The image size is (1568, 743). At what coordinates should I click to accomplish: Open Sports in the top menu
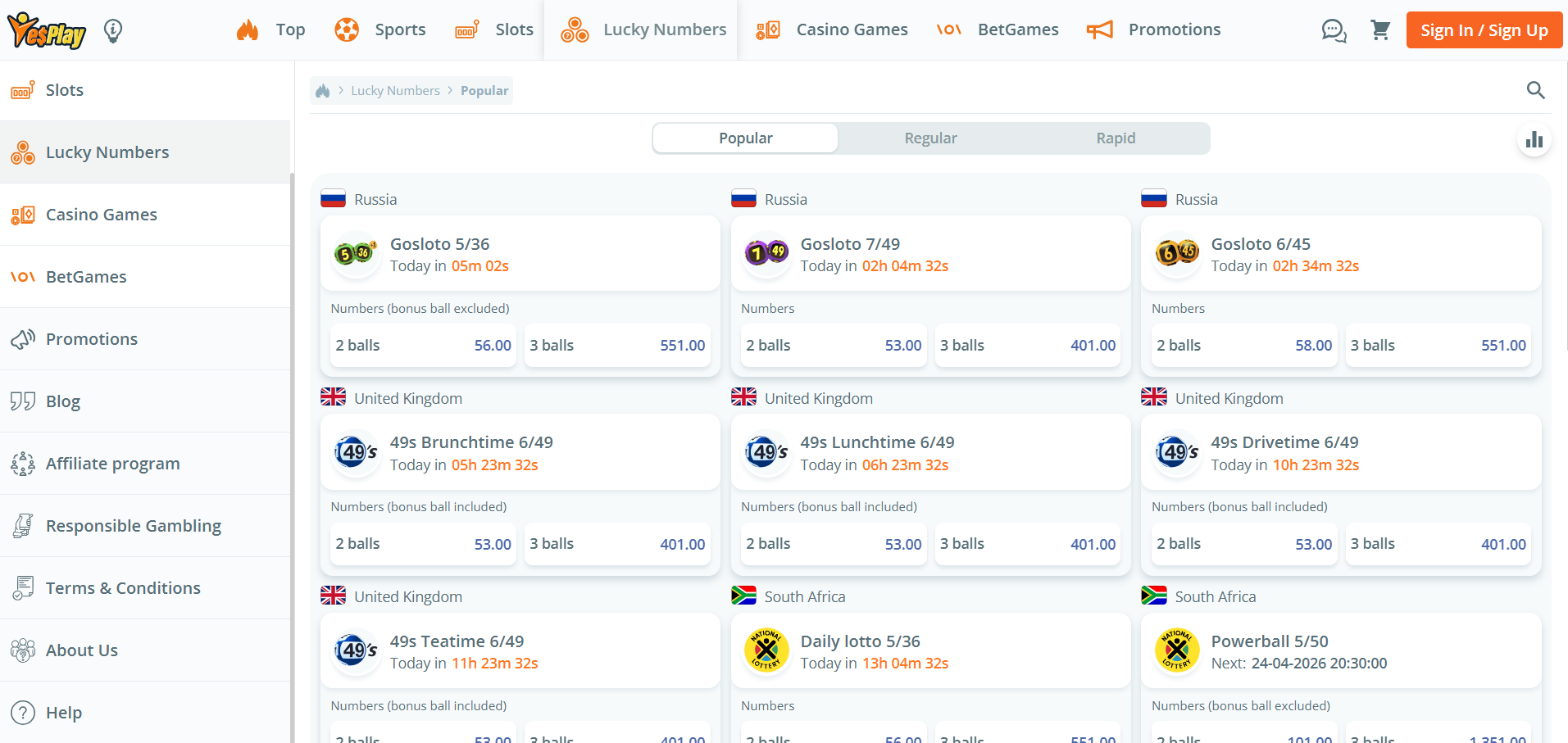(x=380, y=30)
